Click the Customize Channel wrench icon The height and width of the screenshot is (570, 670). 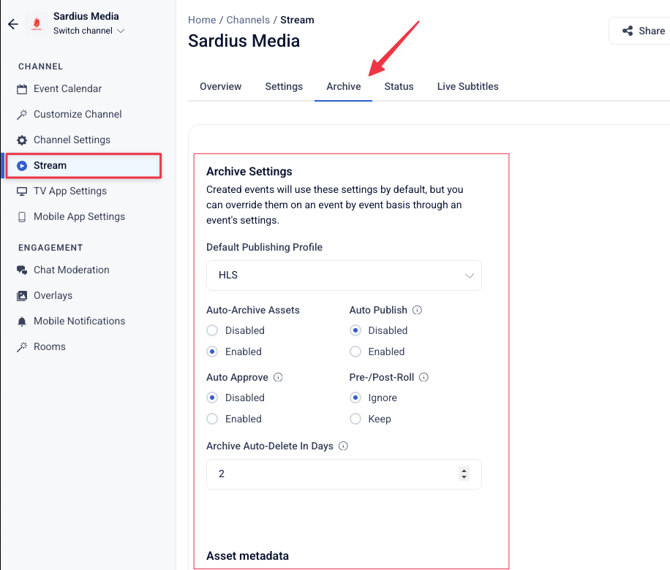point(22,115)
